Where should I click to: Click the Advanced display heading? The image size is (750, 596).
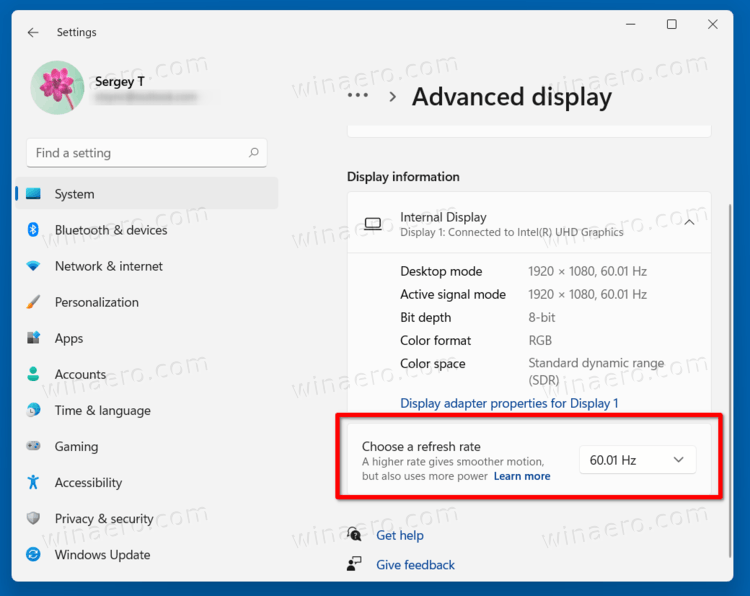[x=512, y=97]
